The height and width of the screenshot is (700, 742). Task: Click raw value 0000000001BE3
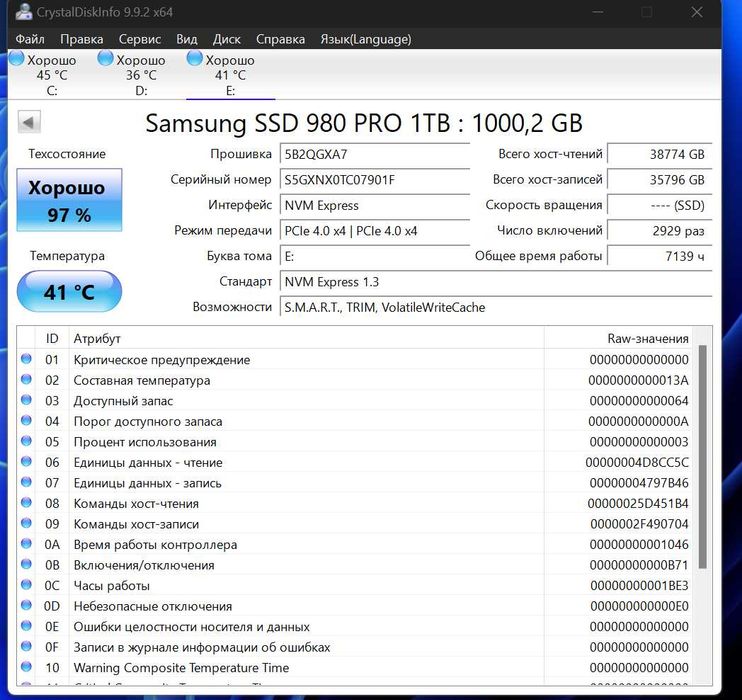pos(639,585)
